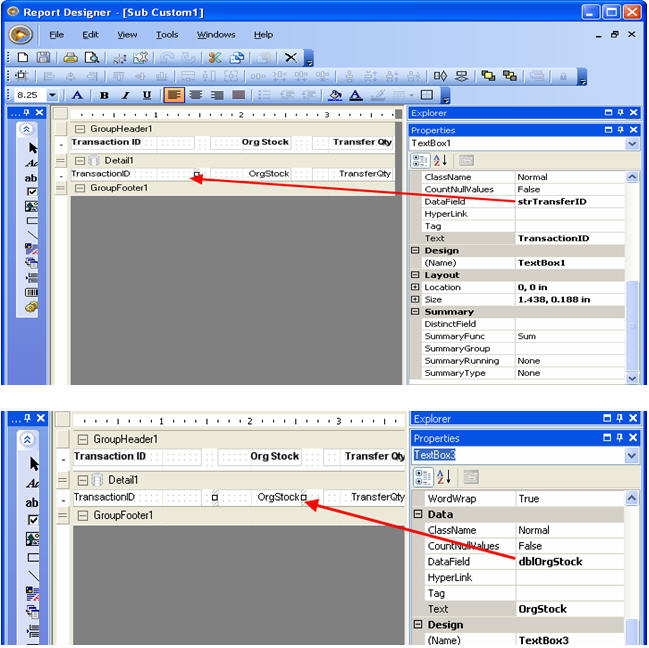Viewport: 649px width, 648px height.
Task: Show categorized view in lower Properties panel
Action: coord(421,477)
